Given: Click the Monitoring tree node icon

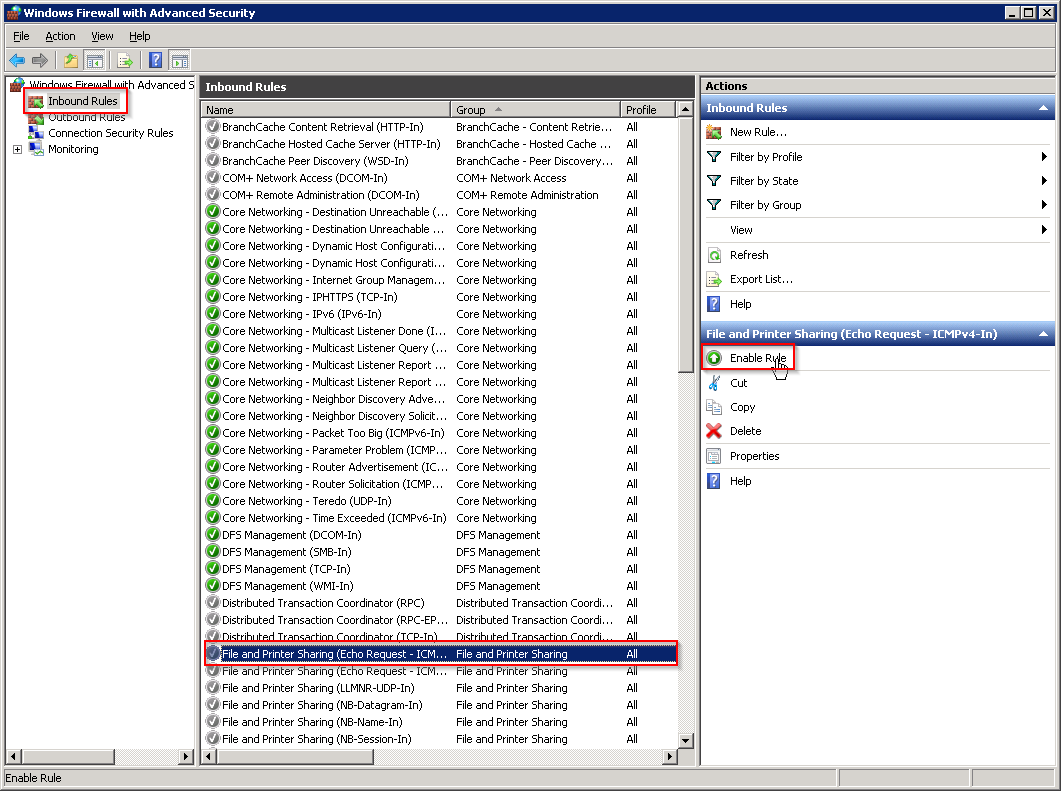Looking at the screenshot, I should pyautogui.click(x=37, y=149).
